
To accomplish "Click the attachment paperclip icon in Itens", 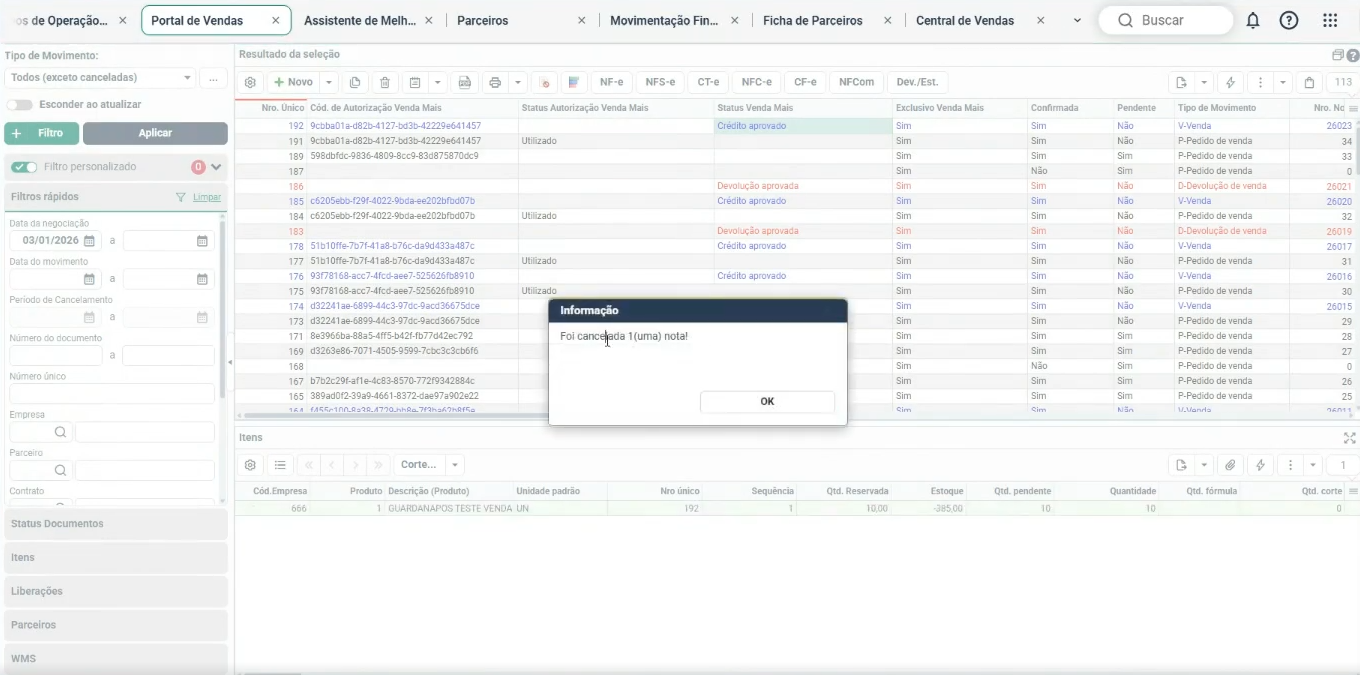I will coord(1231,465).
